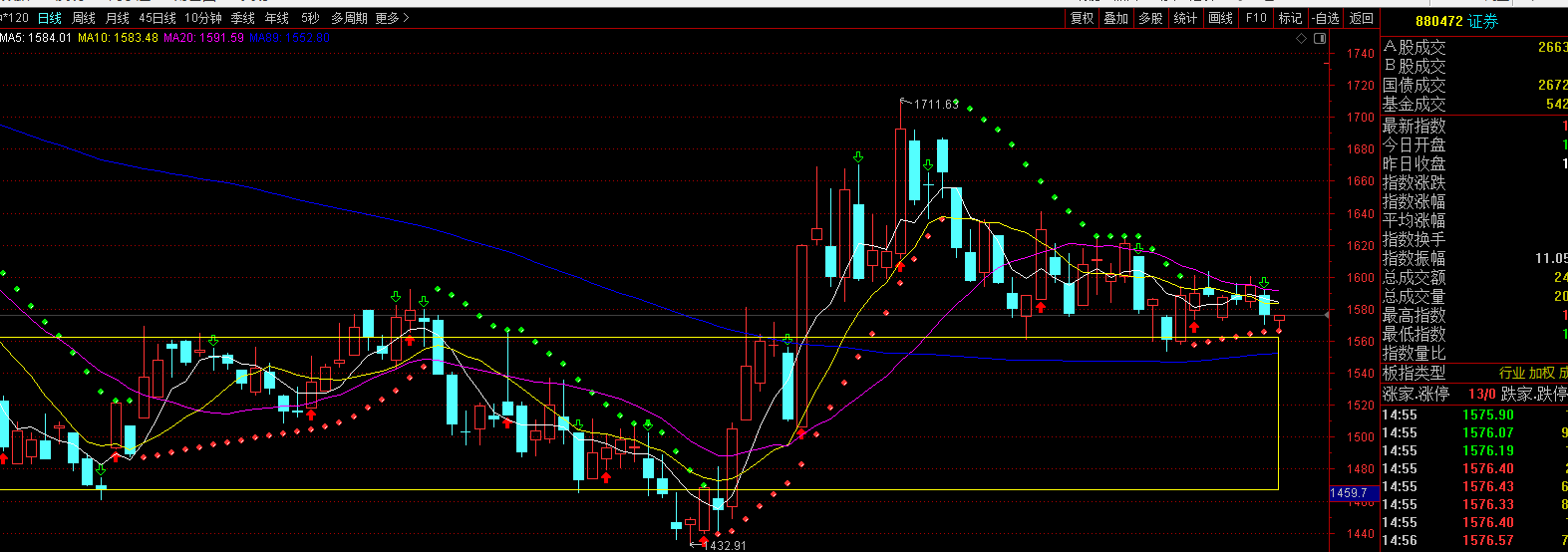Expand the 更多 periods menu

[x=392, y=18]
